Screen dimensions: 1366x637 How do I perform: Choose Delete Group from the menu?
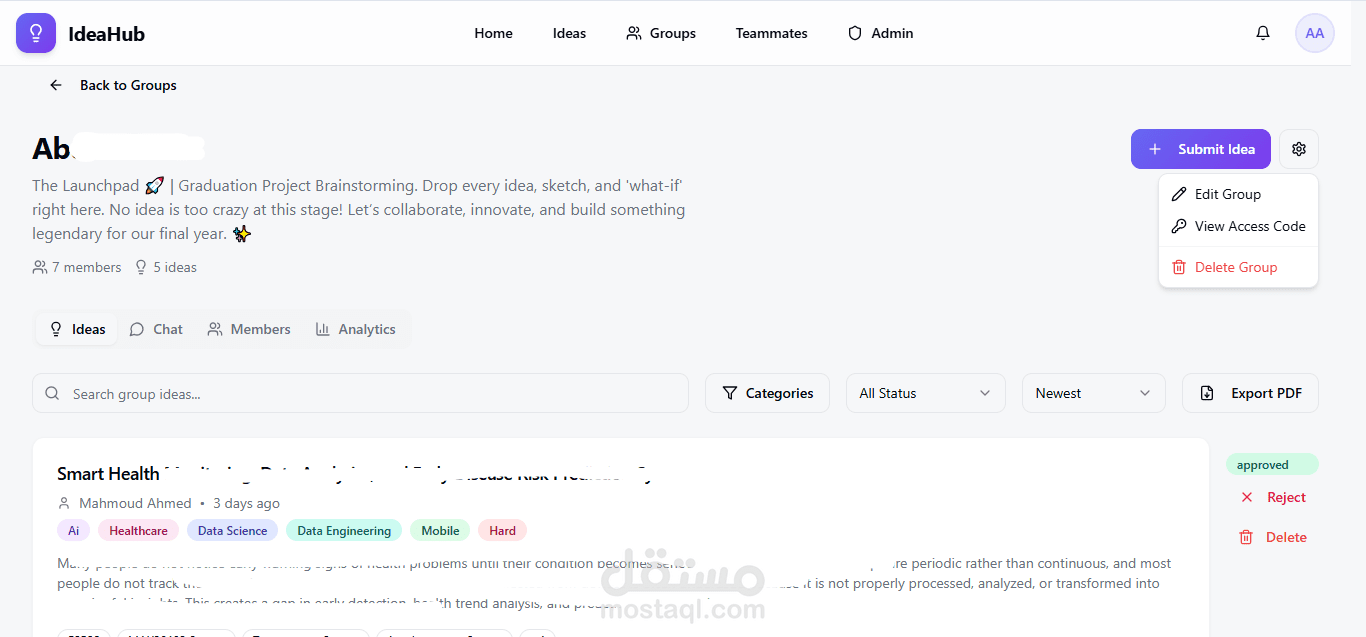[x=1238, y=267]
